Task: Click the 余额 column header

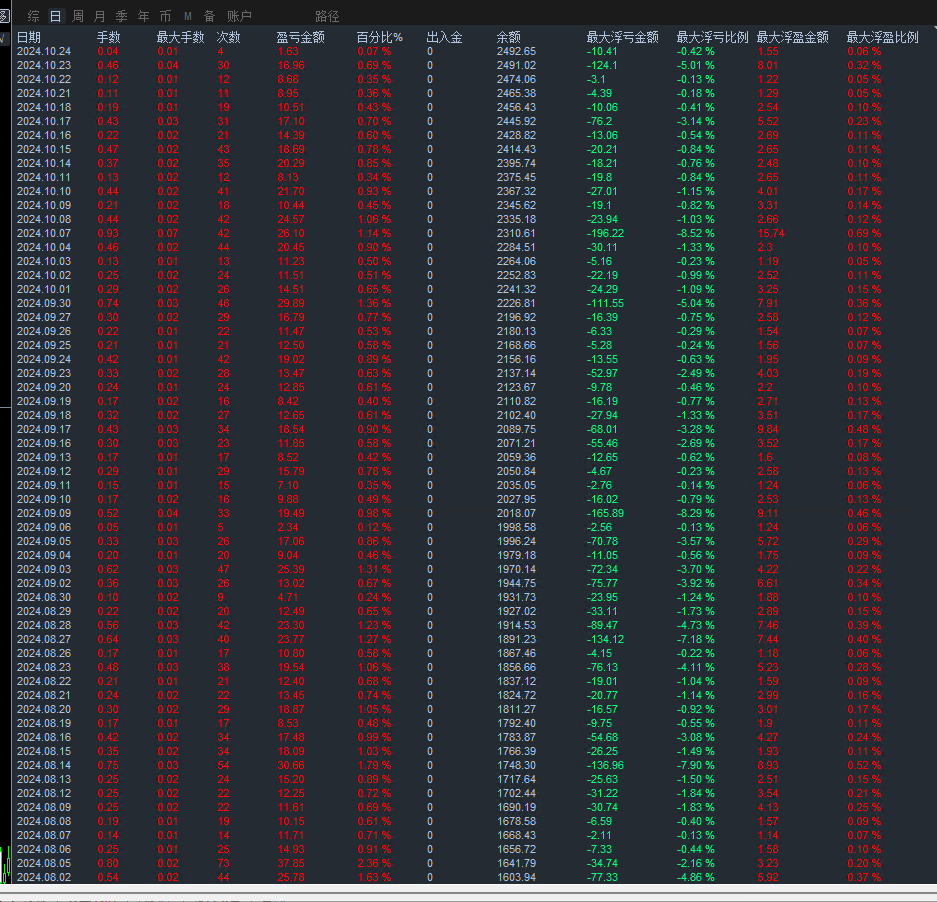Action: point(508,37)
